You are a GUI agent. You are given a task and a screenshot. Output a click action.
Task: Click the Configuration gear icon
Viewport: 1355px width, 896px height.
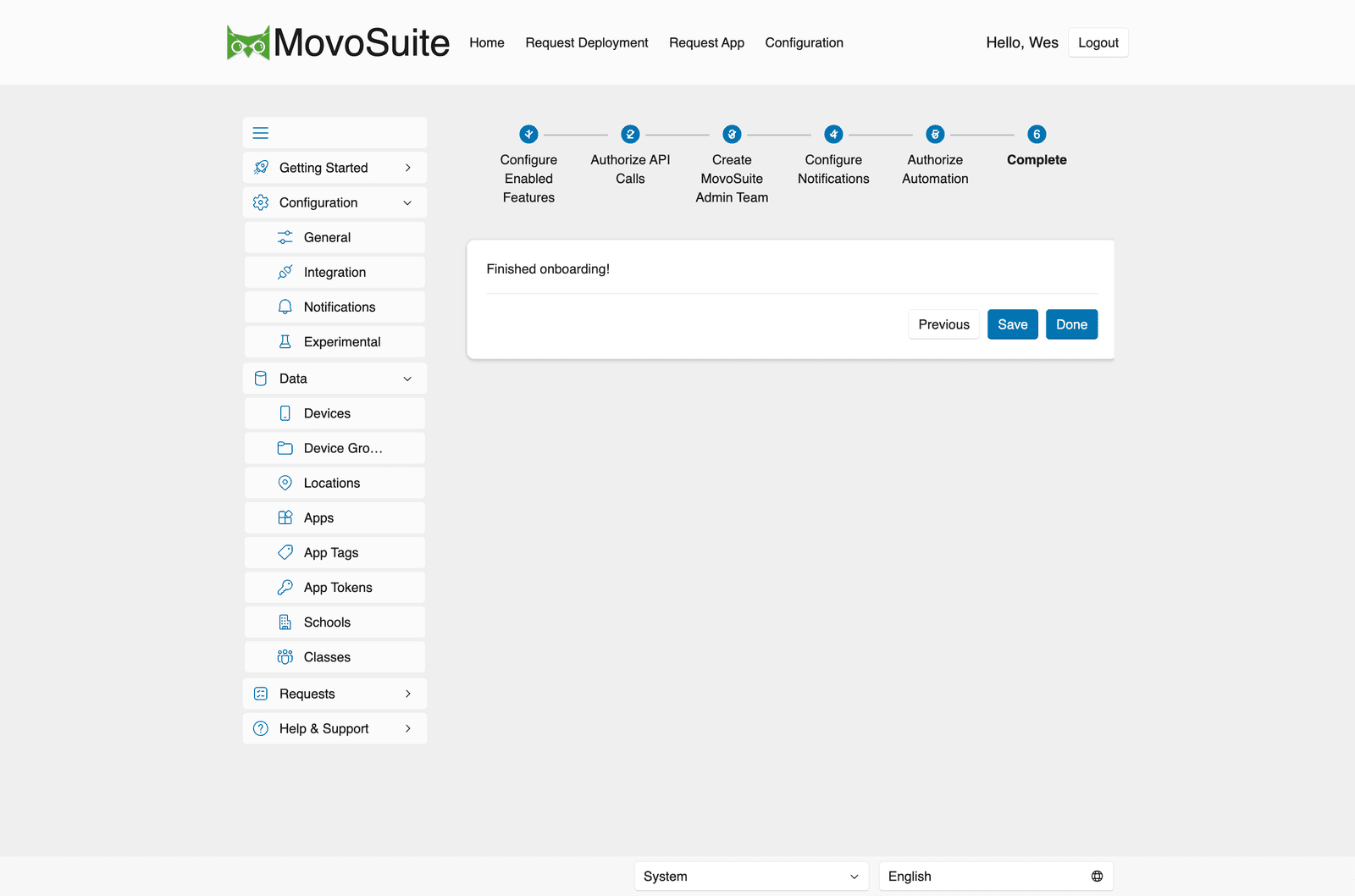pyautogui.click(x=261, y=202)
